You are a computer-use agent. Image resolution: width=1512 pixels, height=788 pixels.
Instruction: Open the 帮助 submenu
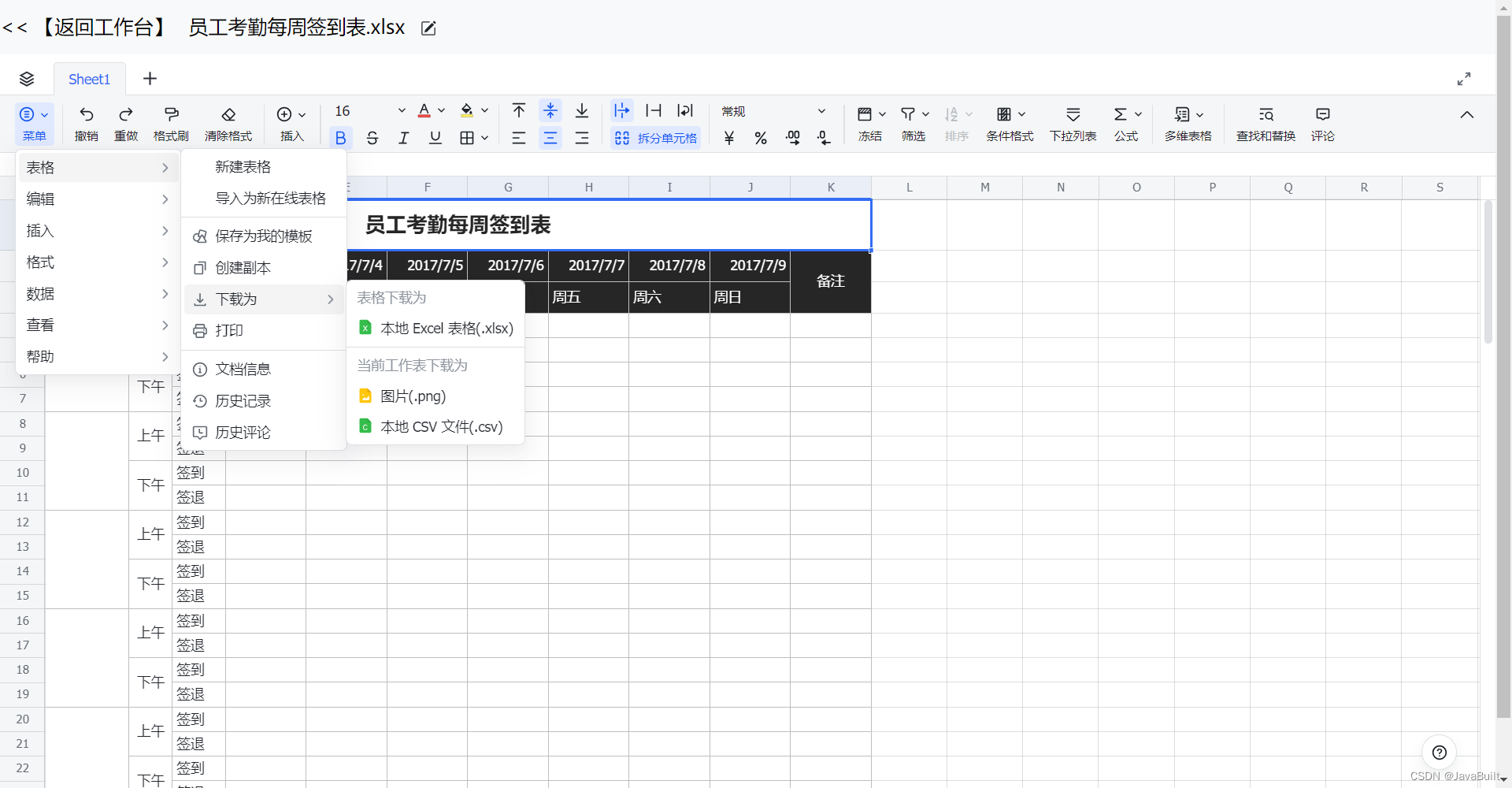(97, 357)
